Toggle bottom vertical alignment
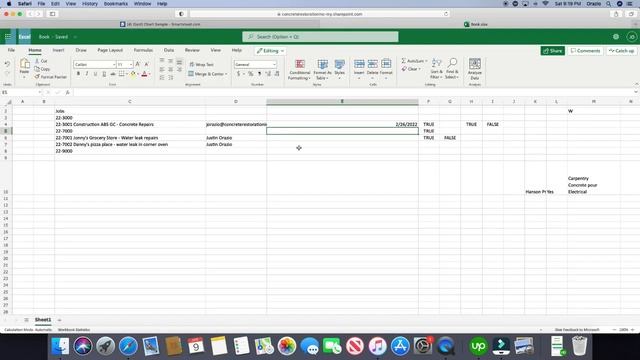Screen dimensions: 640x360 click(179, 61)
